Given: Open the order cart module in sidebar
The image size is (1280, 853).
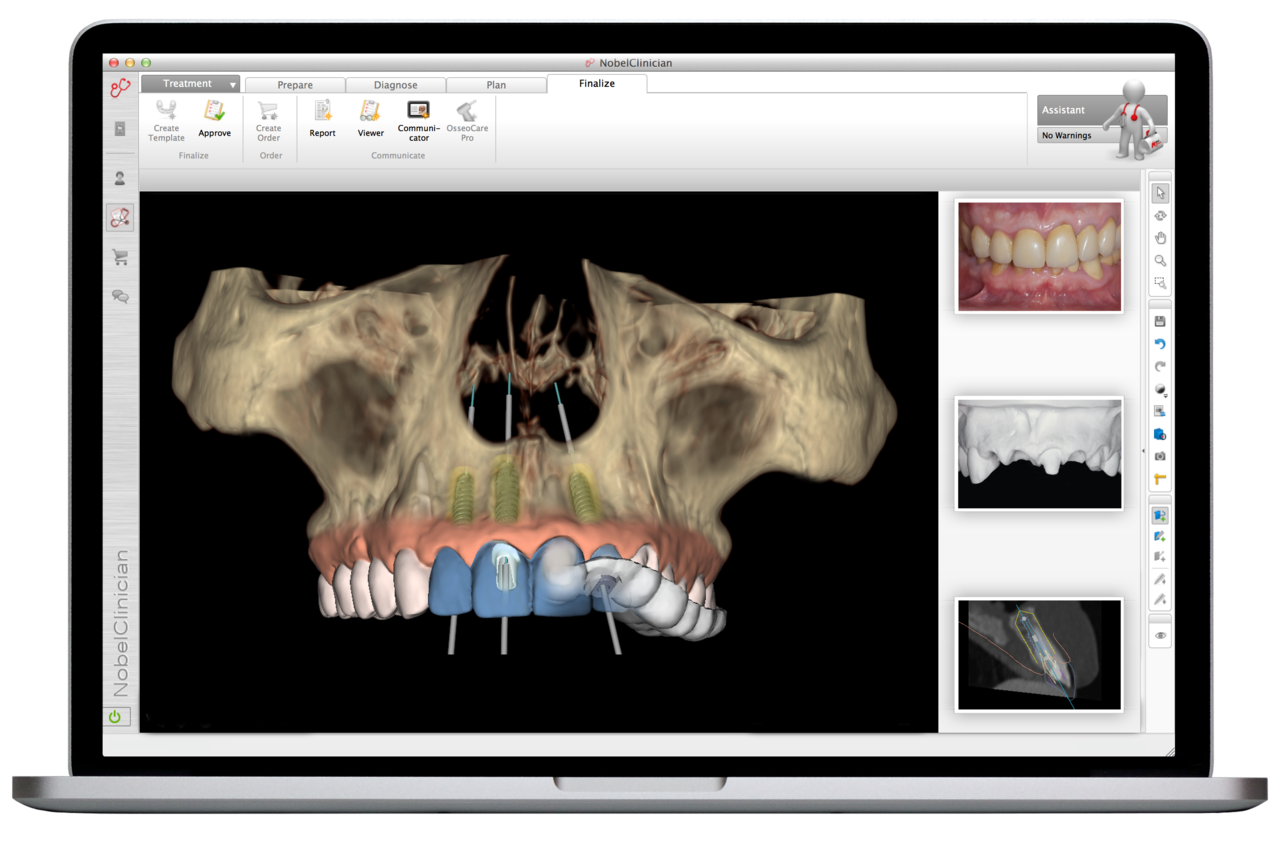Looking at the screenshot, I should click(x=120, y=257).
